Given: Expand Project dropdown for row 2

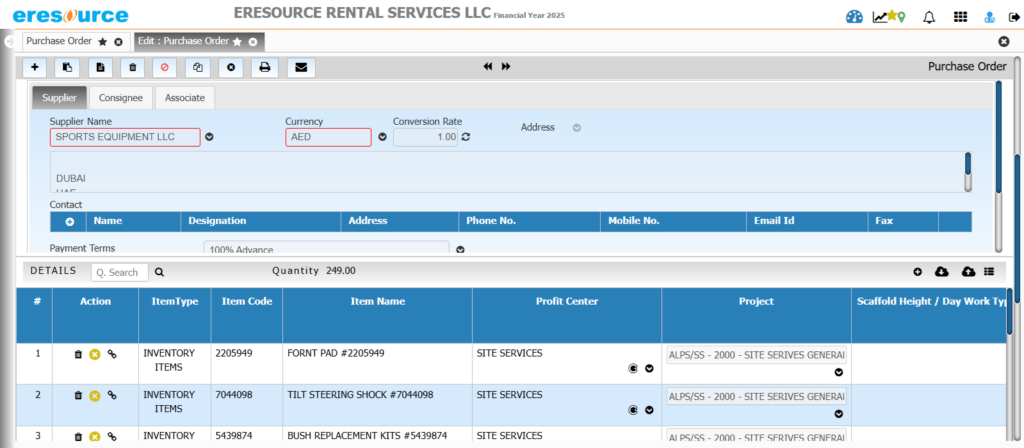Looking at the screenshot, I should (838, 412).
